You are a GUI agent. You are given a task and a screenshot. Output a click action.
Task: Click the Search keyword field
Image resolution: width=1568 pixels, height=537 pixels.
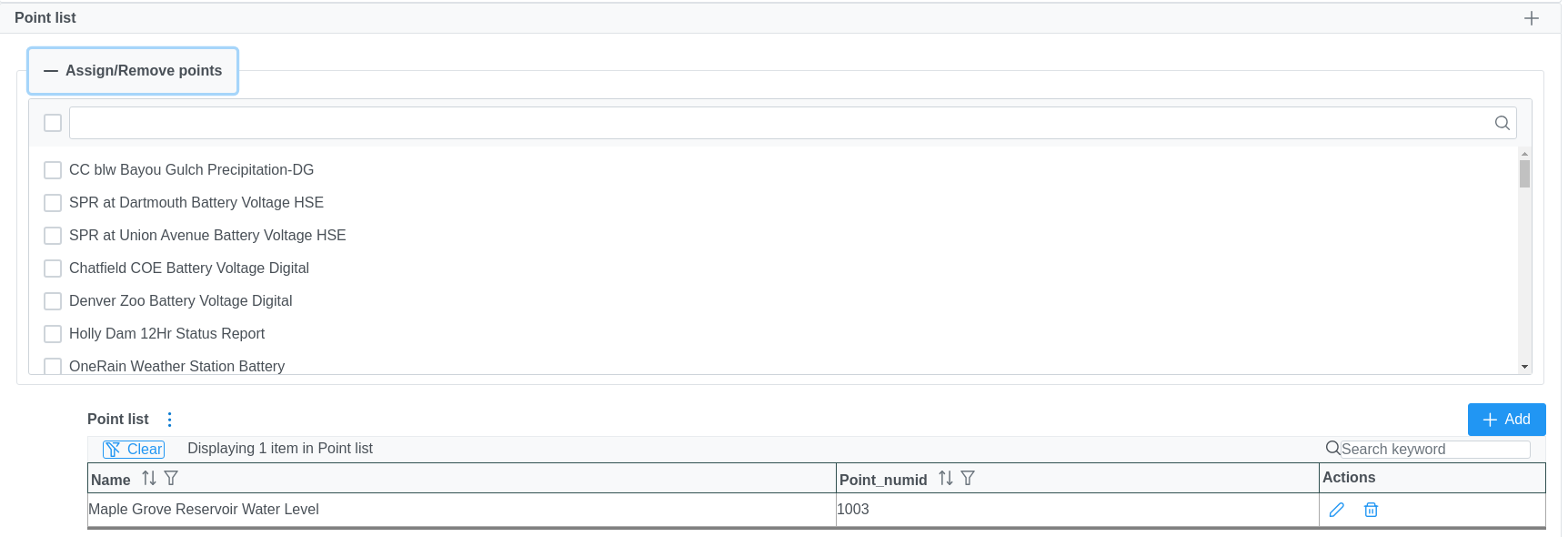pyautogui.click(x=1433, y=449)
